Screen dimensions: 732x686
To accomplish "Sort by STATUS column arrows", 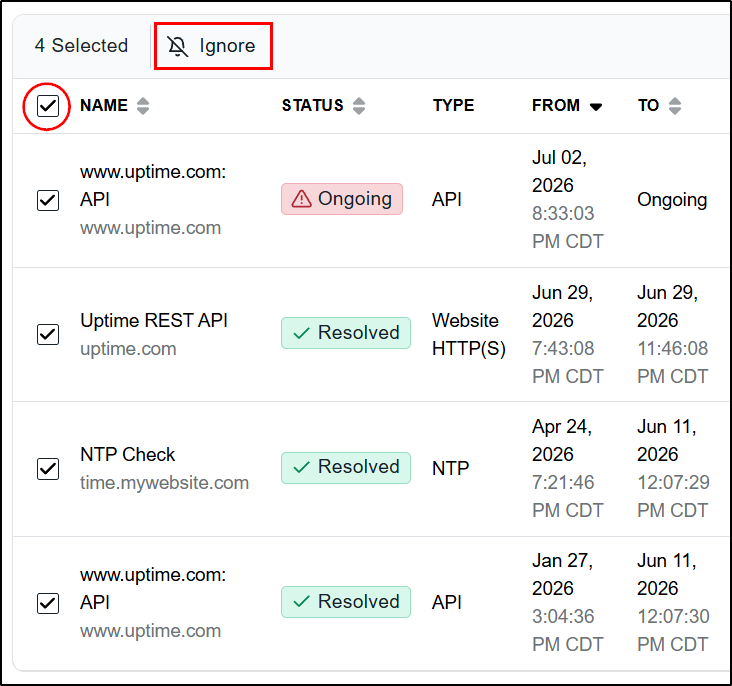I will coord(359,106).
